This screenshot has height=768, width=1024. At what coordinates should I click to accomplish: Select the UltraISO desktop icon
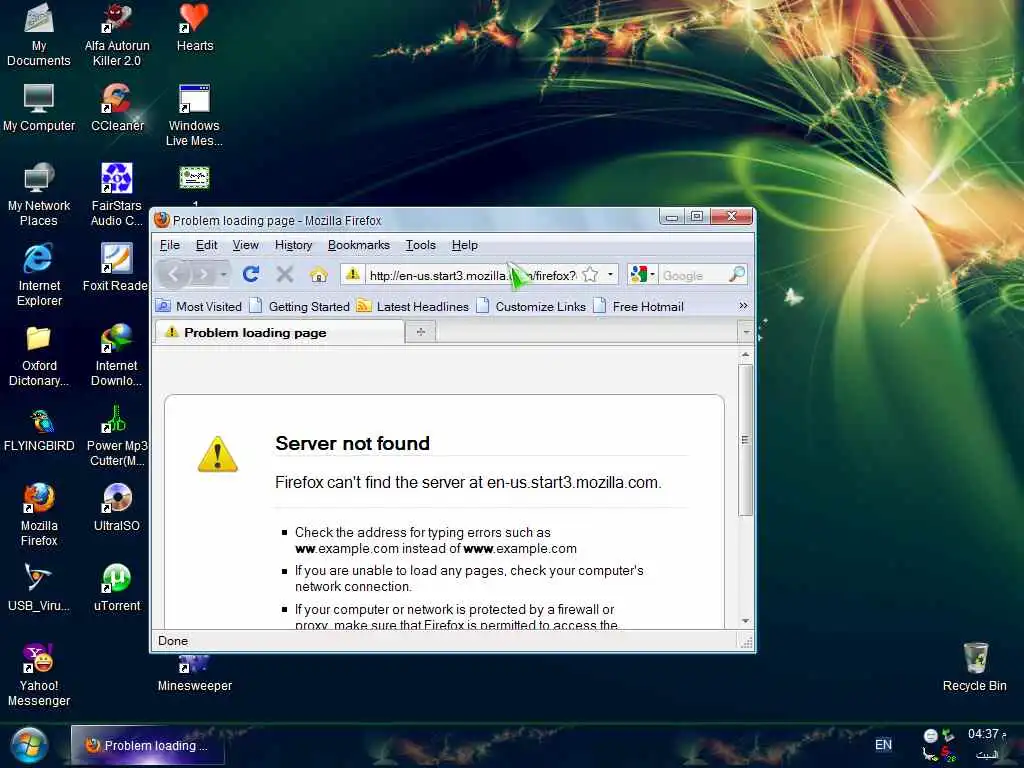[117, 507]
